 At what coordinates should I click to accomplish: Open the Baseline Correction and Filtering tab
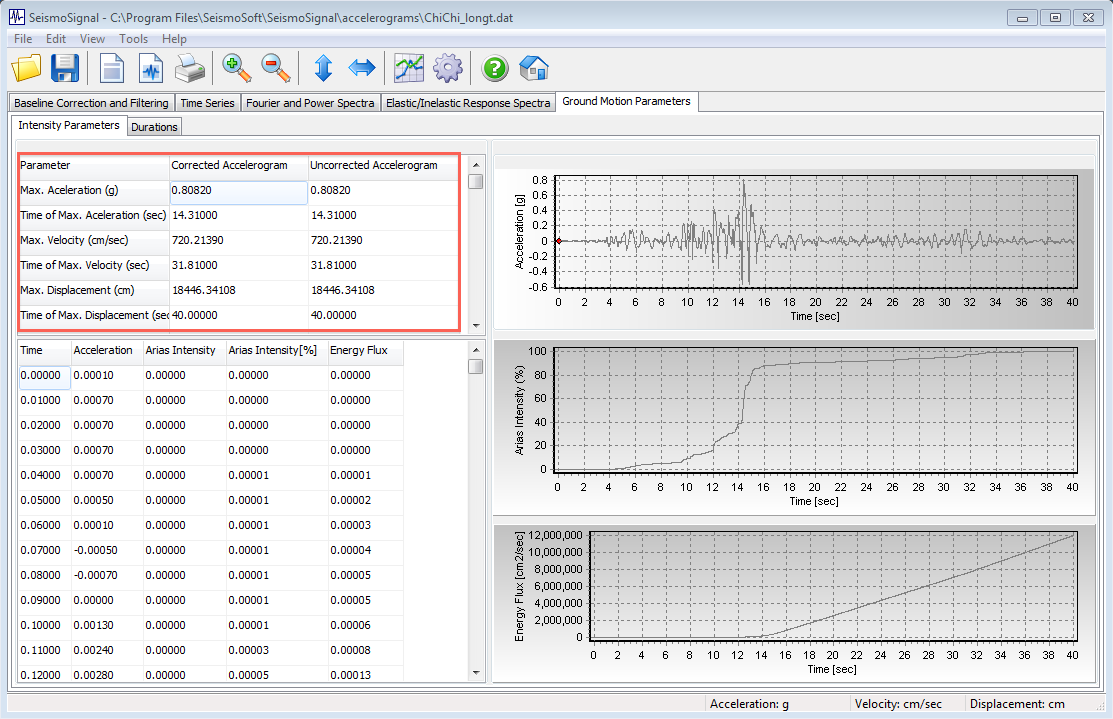tap(91, 103)
